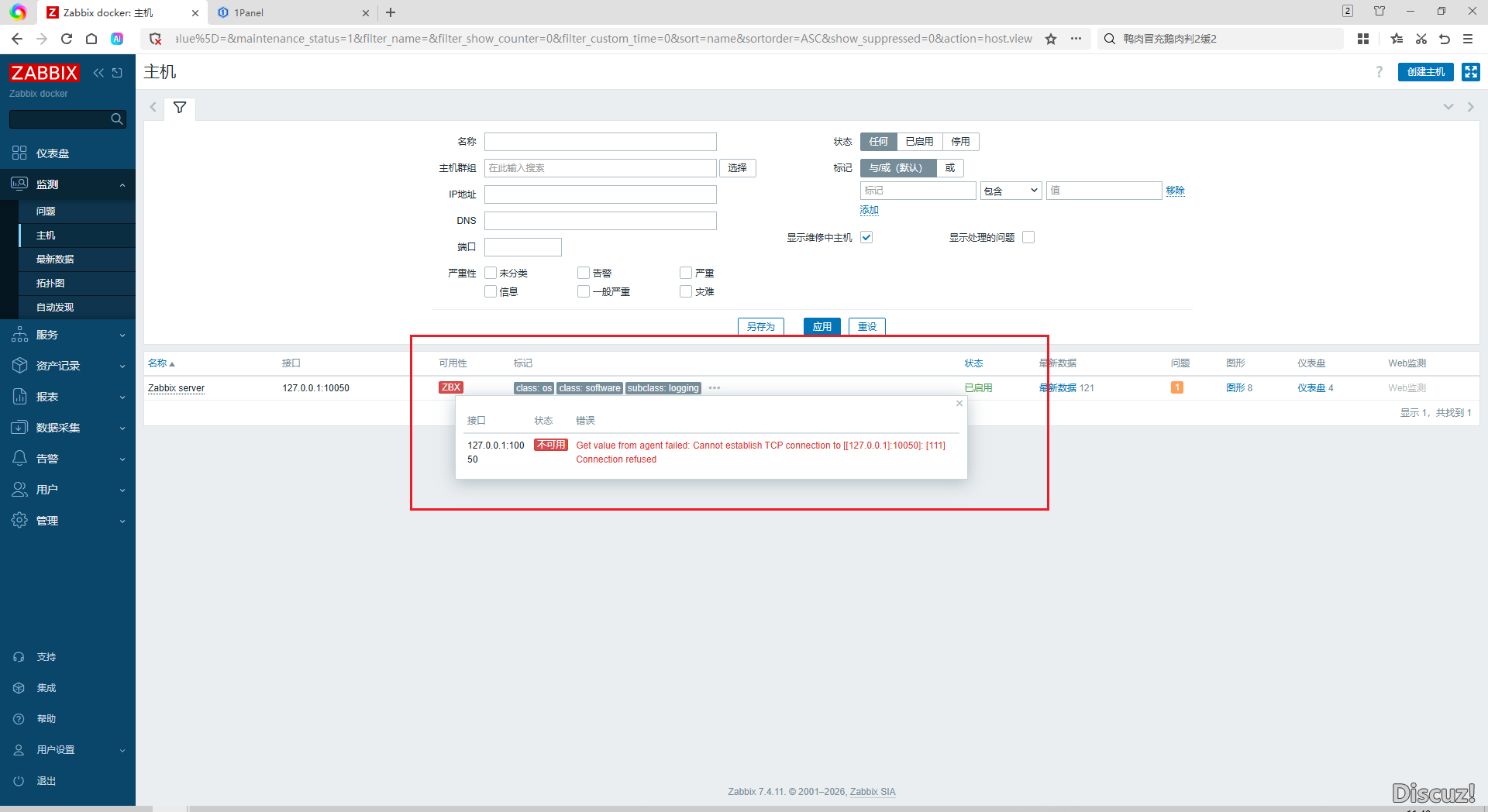This screenshot has height=812, width=1488.
Task: Open 问题 under monitoring
Action: pos(46,211)
